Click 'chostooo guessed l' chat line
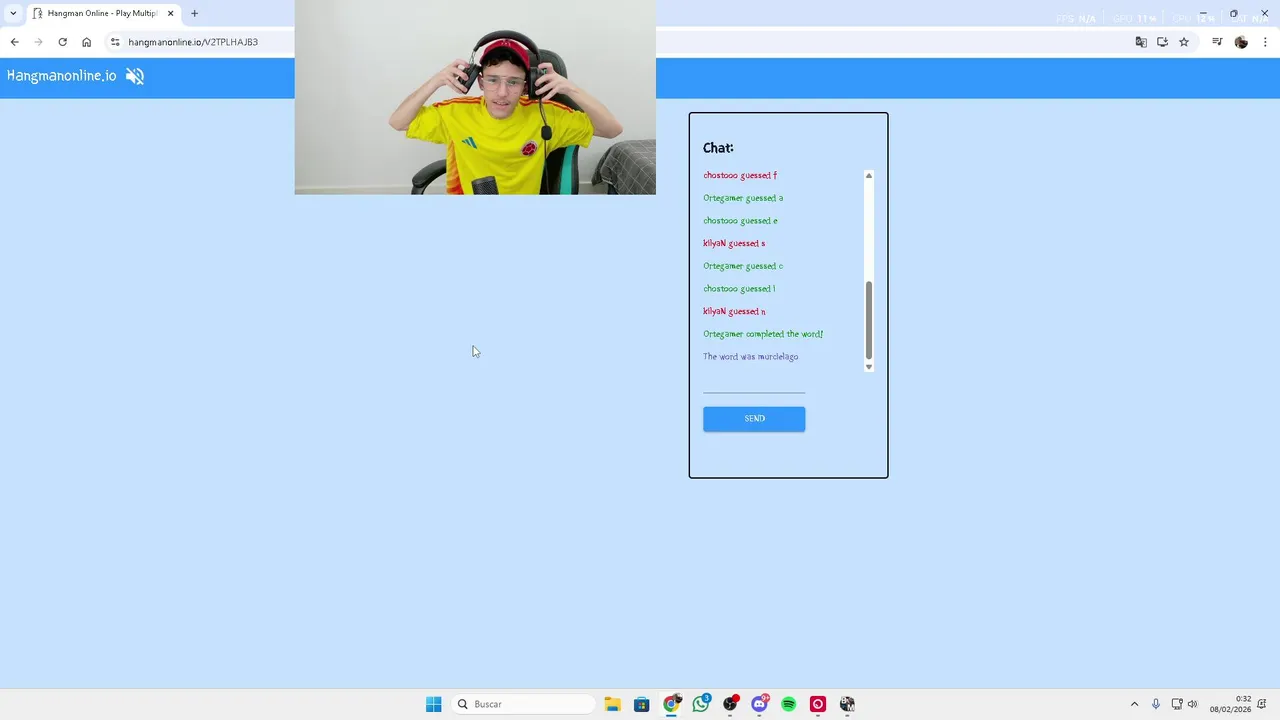 739,289
